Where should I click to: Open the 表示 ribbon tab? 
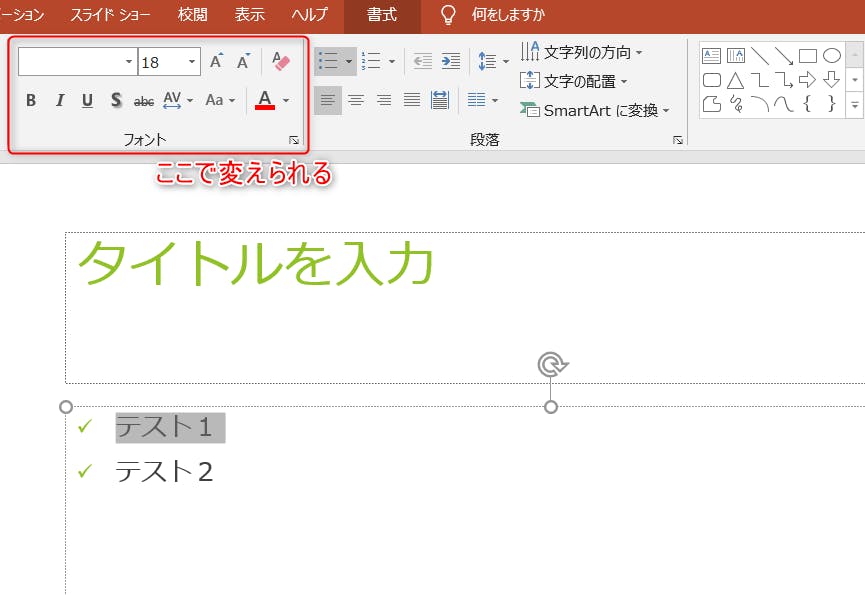click(x=249, y=15)
